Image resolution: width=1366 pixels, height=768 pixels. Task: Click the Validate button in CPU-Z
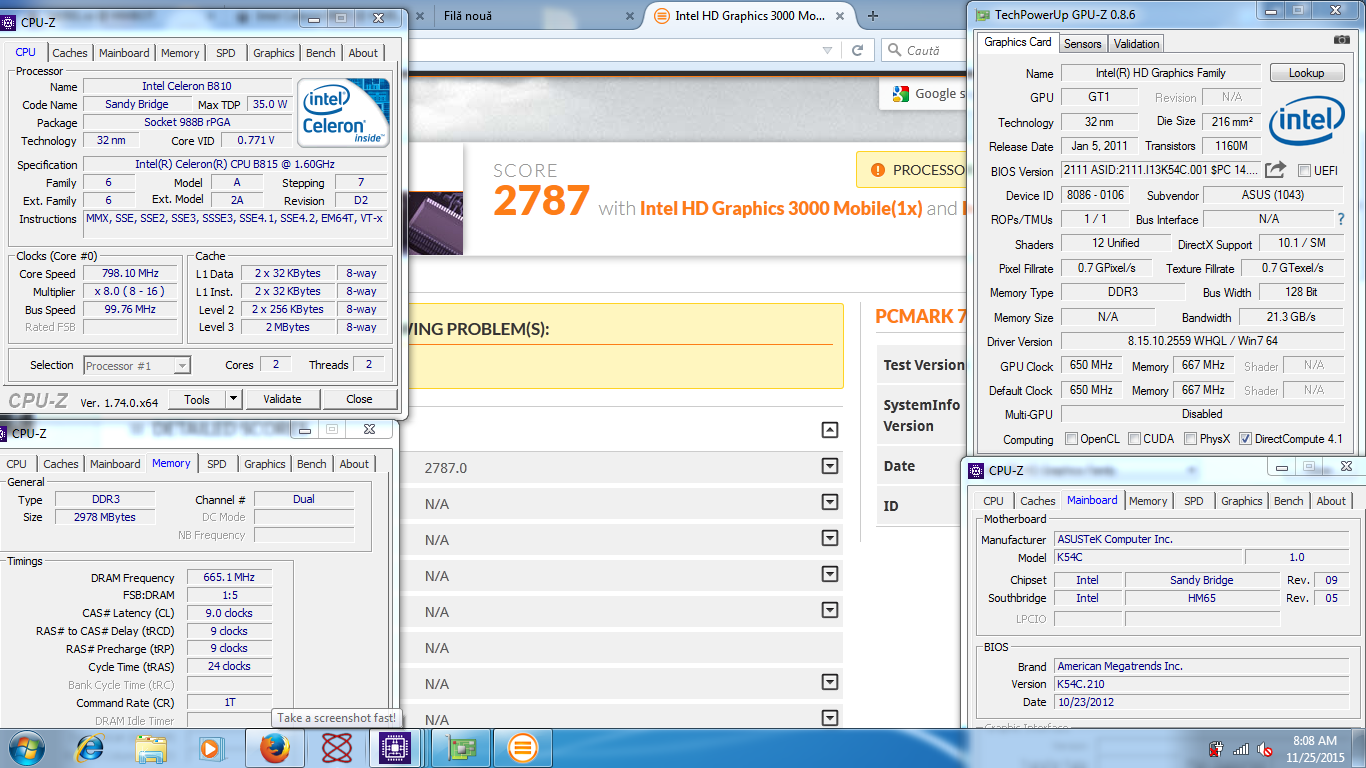(x=282, y=399)
